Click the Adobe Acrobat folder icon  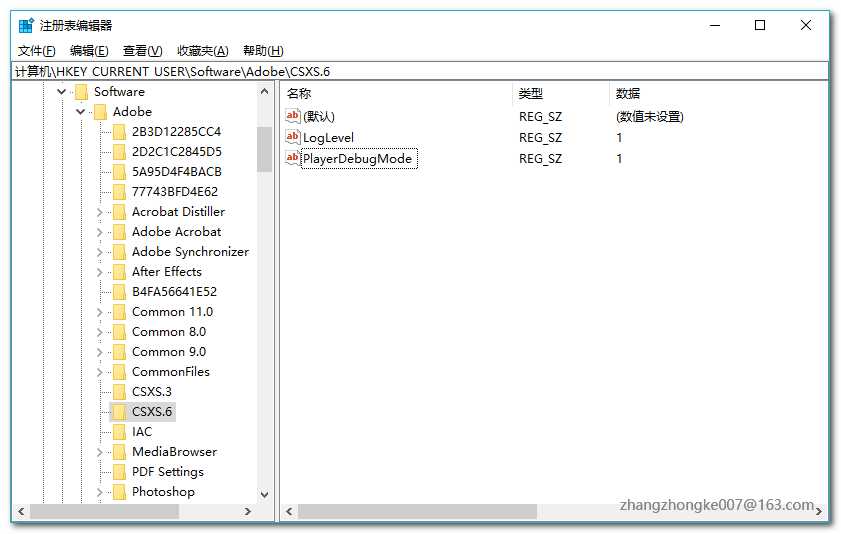(x=119, y=232)
